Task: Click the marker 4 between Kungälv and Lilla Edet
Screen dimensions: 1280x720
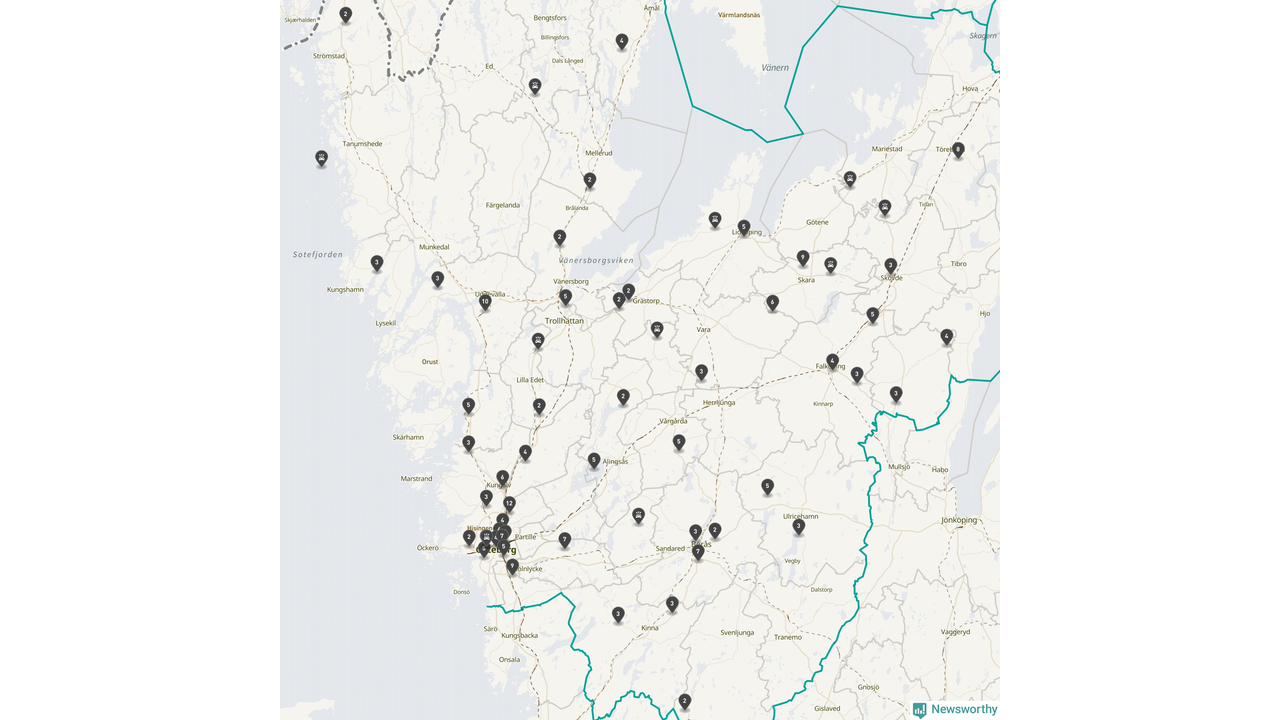Action: [x=525, y=453]
